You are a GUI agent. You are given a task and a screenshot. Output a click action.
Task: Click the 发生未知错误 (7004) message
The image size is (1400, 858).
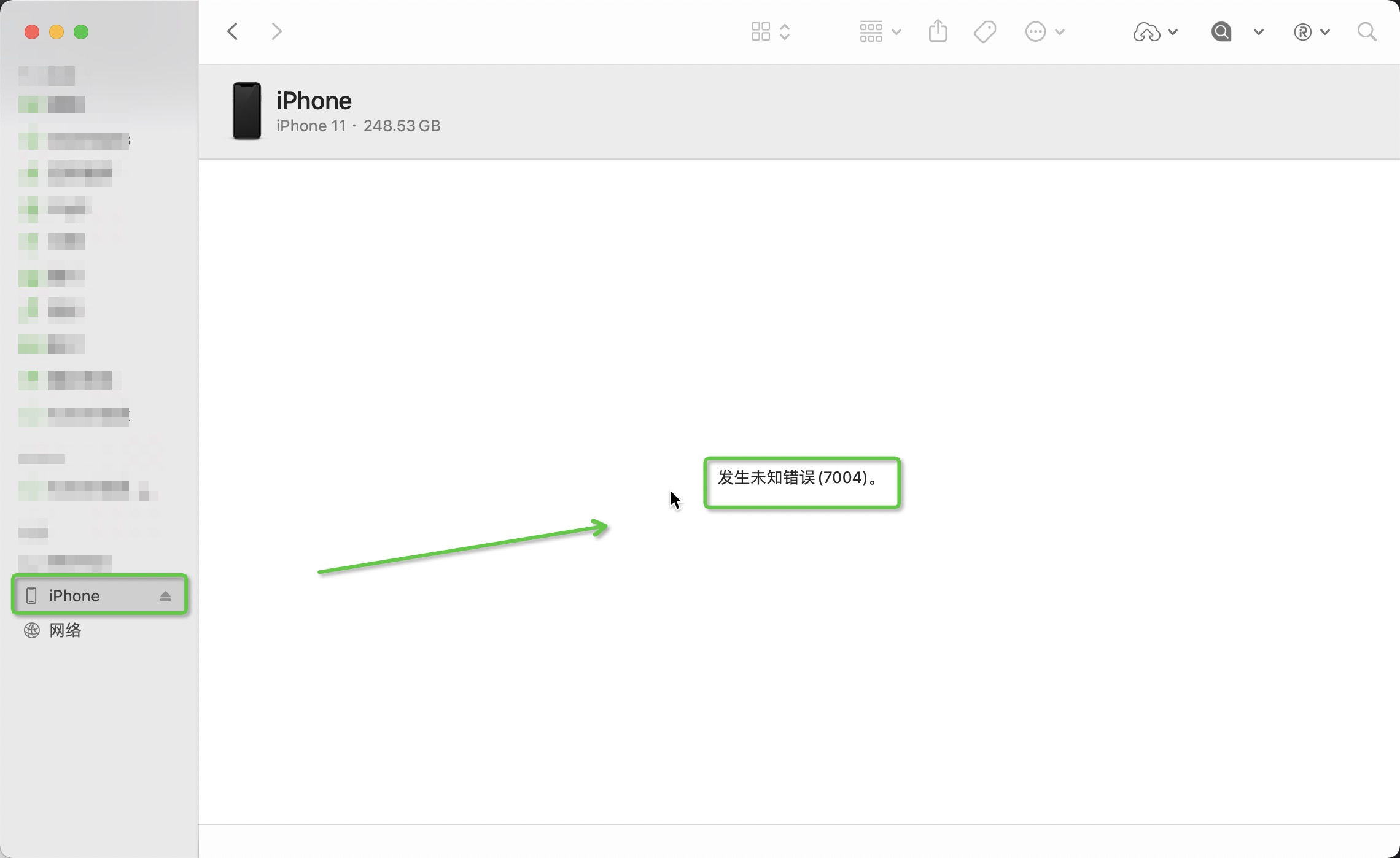[797, 477]
